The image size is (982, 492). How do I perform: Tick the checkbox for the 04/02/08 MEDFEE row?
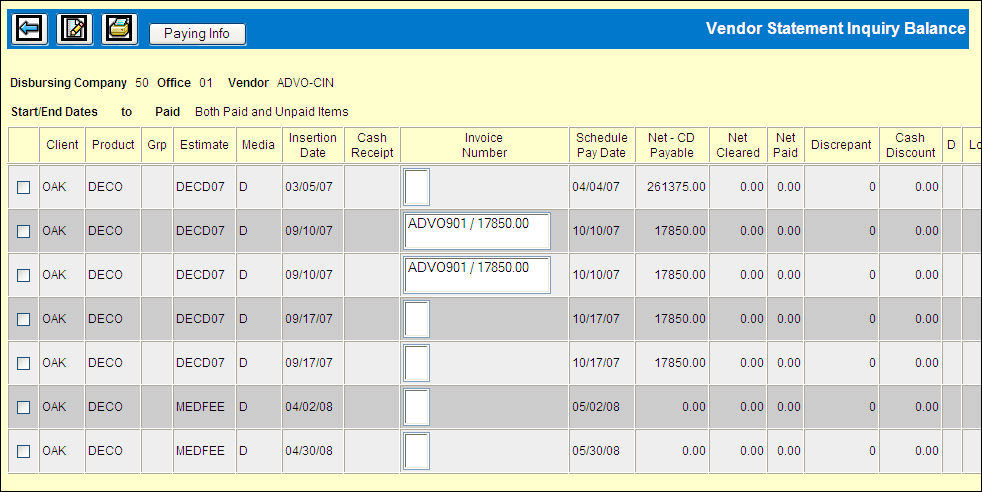[23, 407]
